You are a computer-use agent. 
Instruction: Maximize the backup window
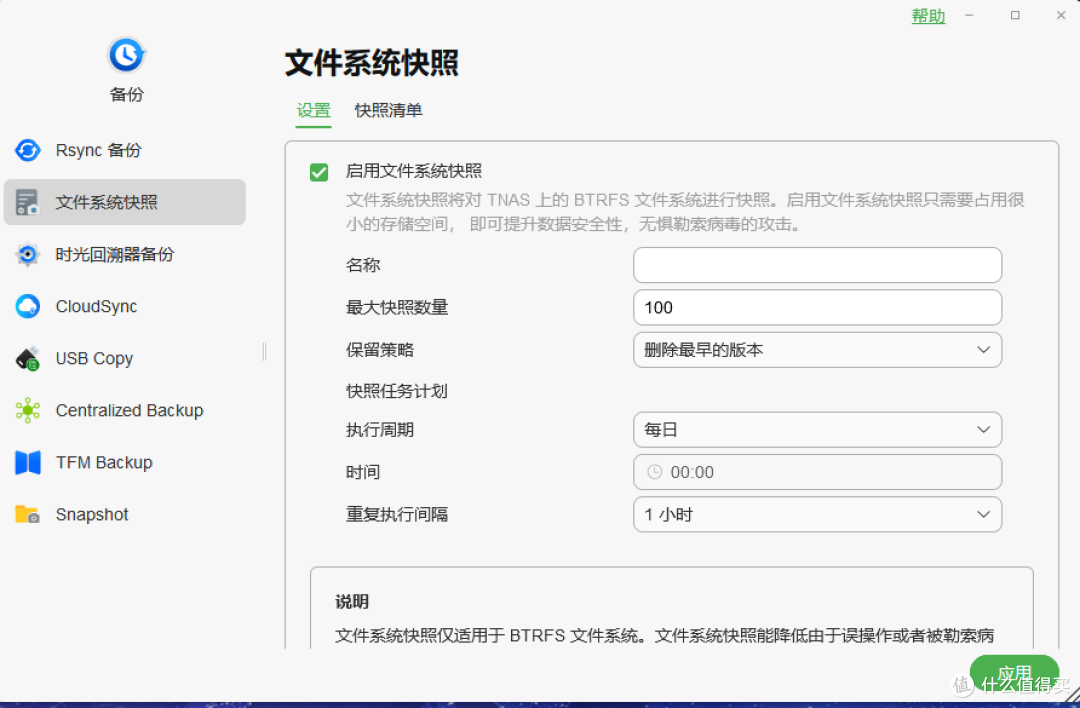pyautogui.click(x=1015, y=15)
